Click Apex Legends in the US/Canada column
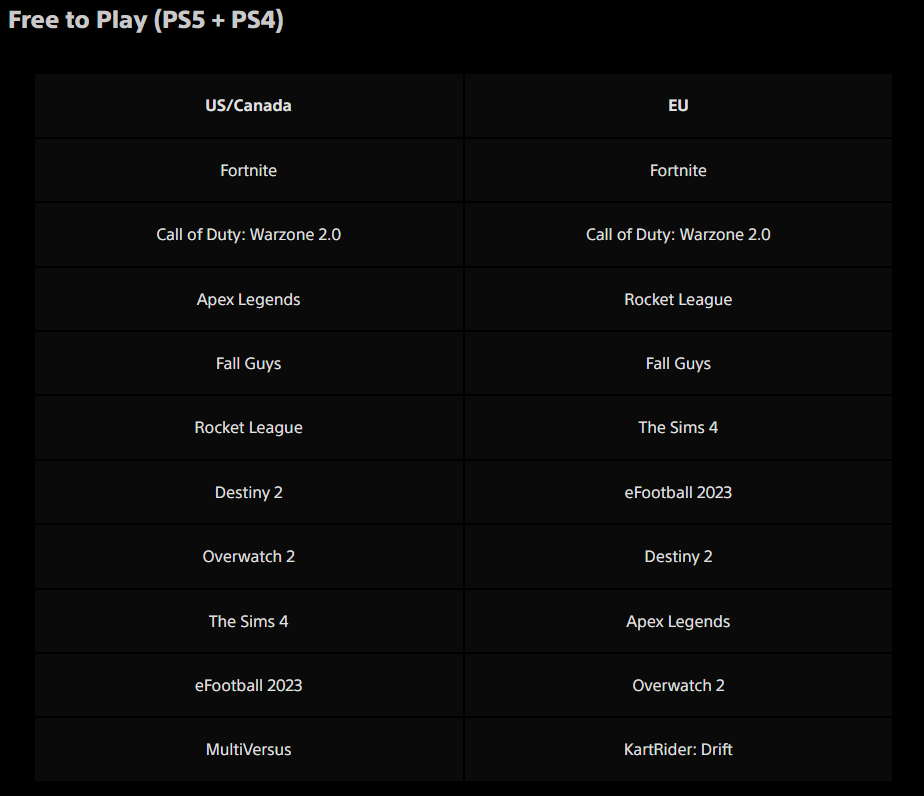The height and width of the screenshot is (796, 924). pos(248,299)
